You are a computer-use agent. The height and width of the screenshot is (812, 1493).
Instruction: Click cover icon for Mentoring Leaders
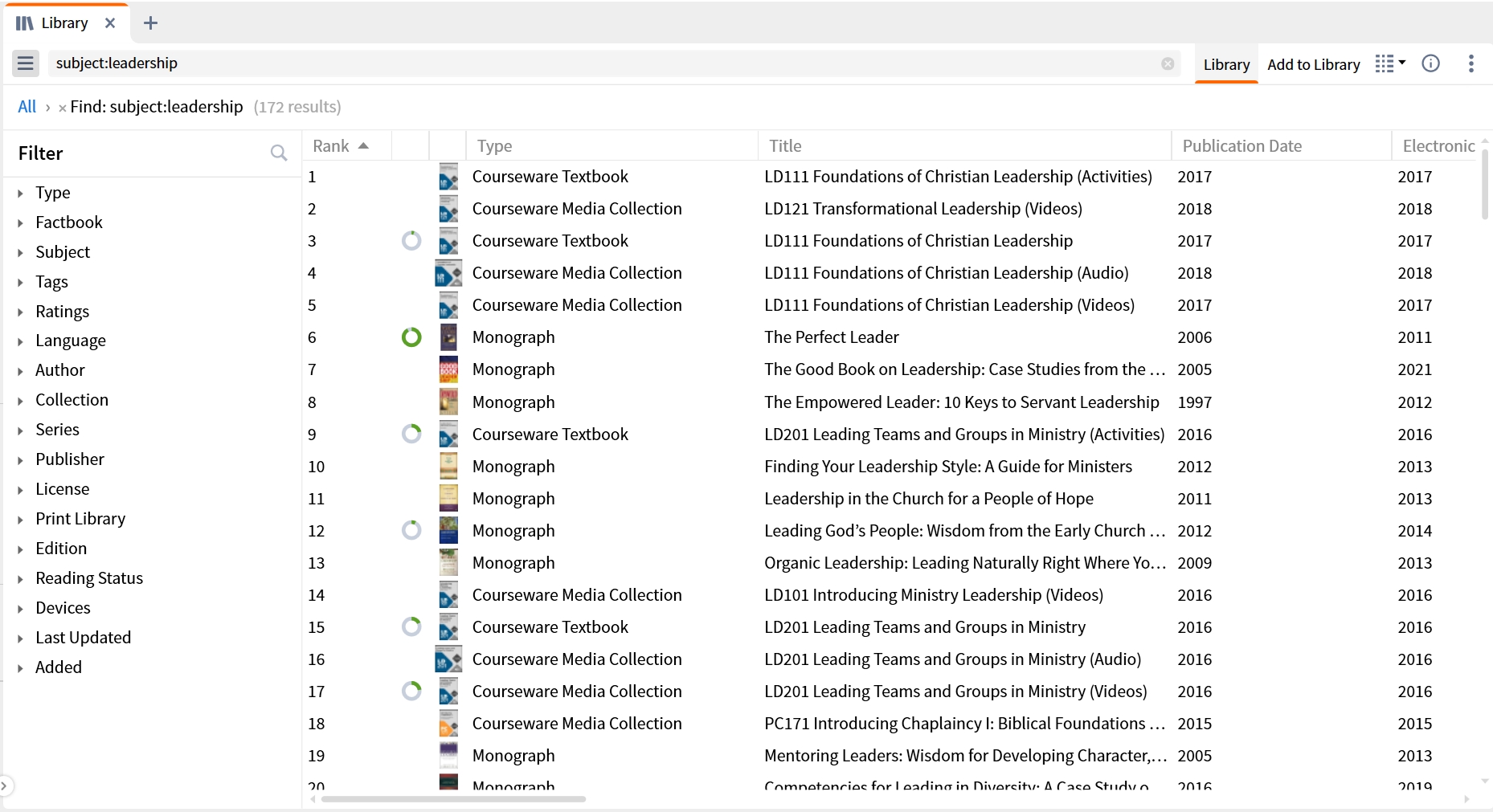448,756
